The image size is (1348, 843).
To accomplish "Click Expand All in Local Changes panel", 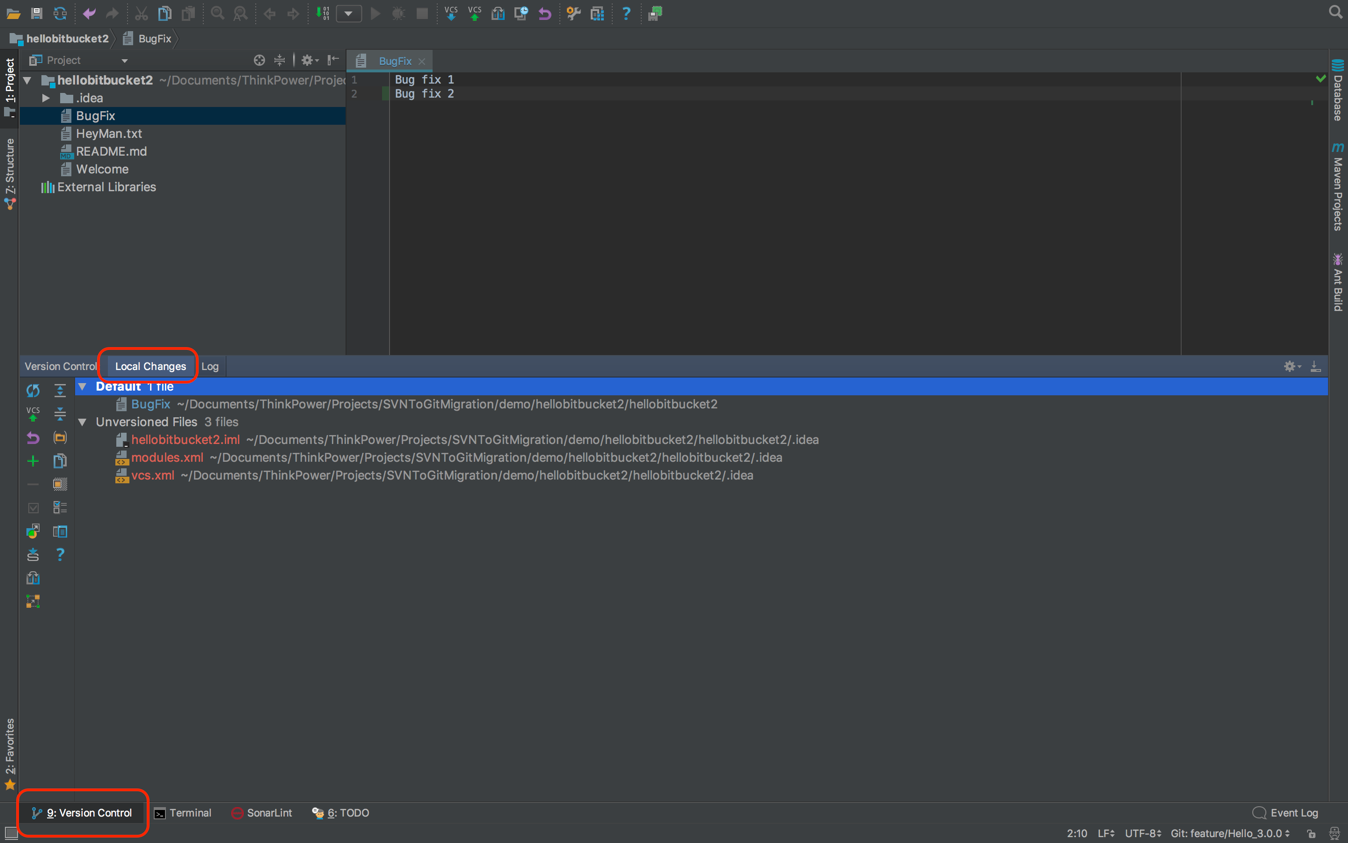I will 60,391.
